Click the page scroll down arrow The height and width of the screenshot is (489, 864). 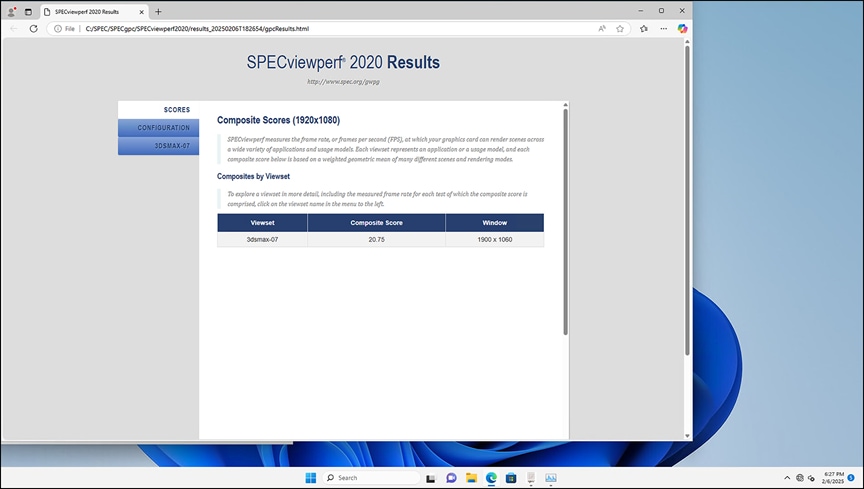[687, 436]
